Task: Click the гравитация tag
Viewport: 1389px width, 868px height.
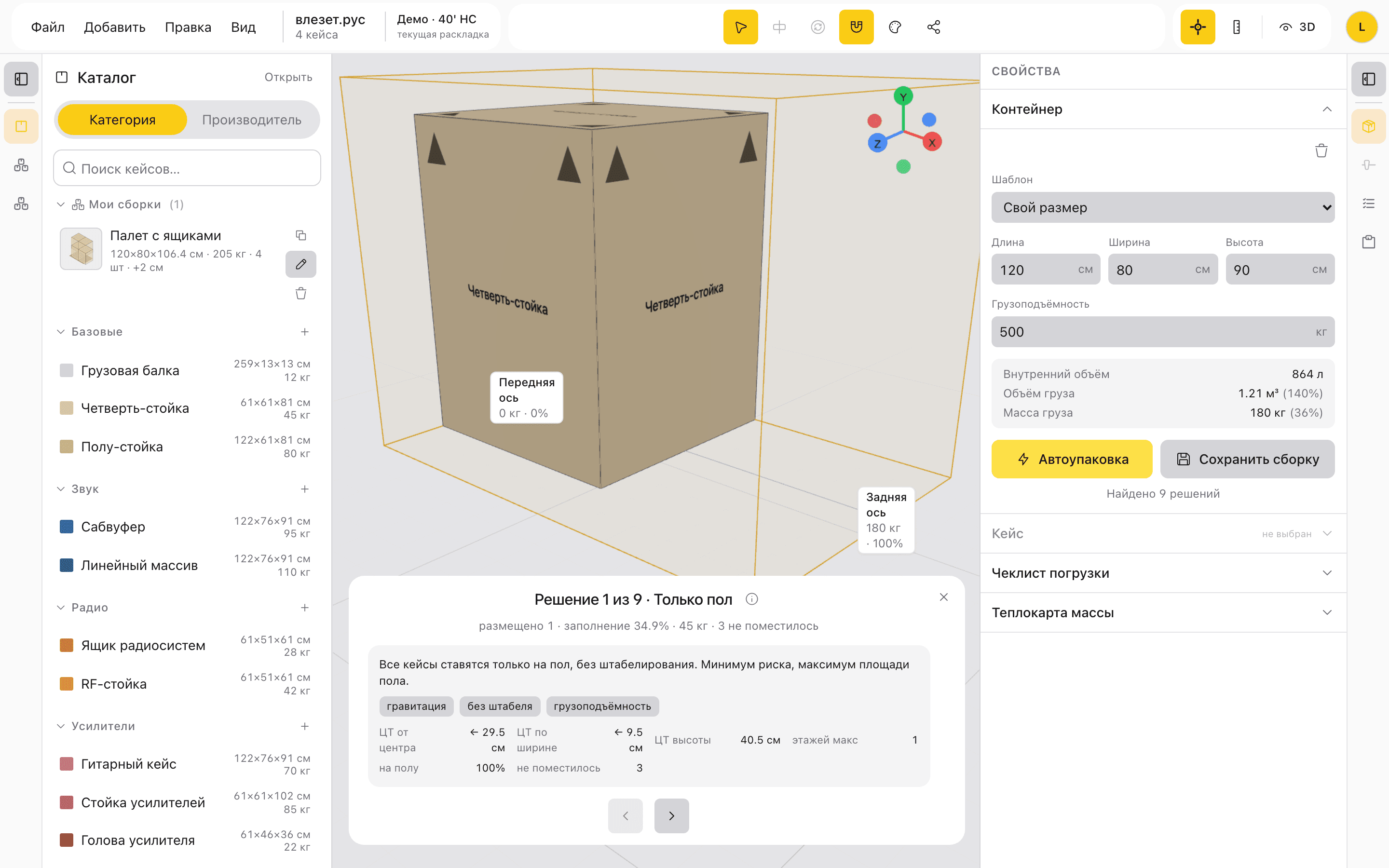Action: tap(416, 706)
